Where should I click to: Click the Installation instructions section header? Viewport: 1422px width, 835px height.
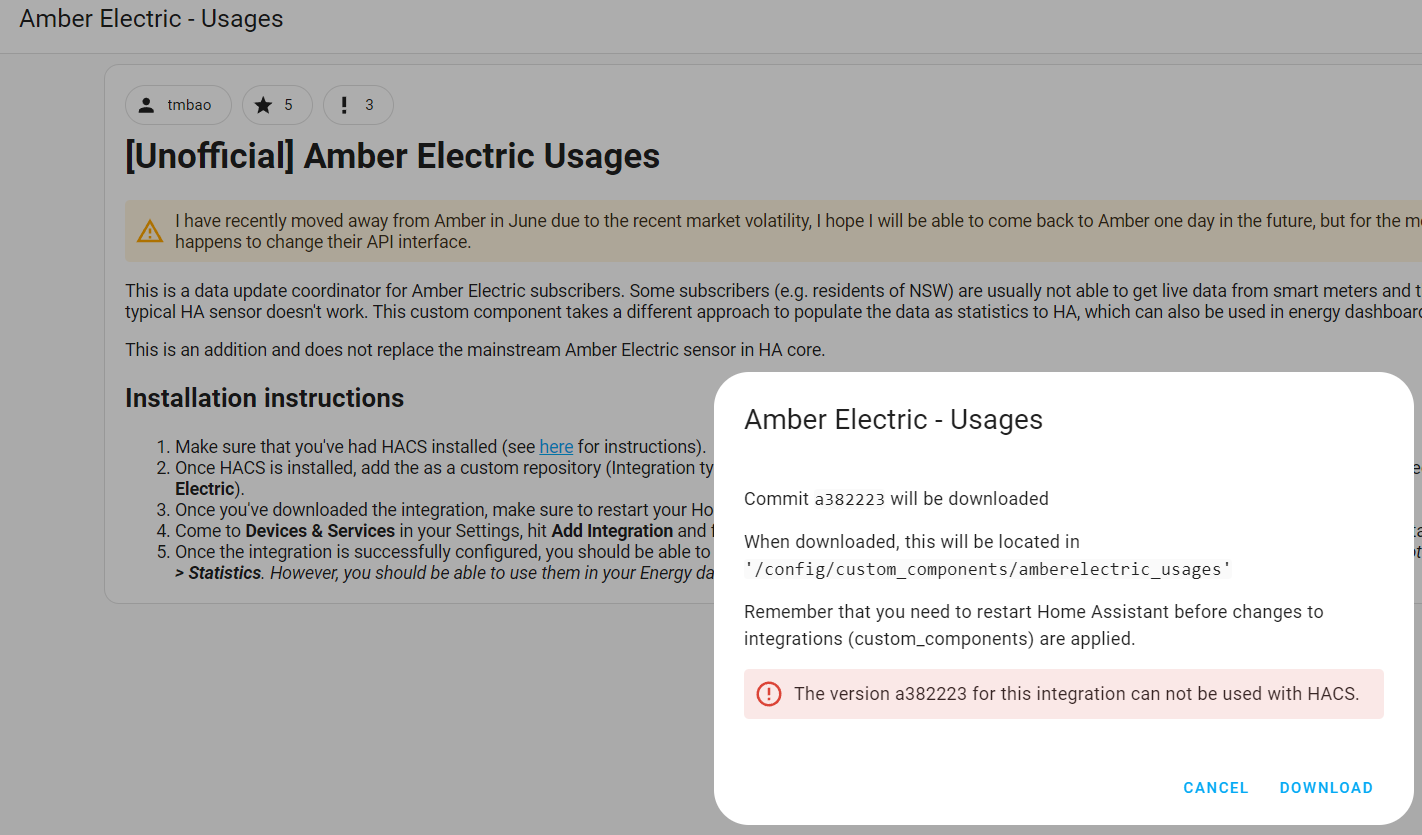pos(264,397)
